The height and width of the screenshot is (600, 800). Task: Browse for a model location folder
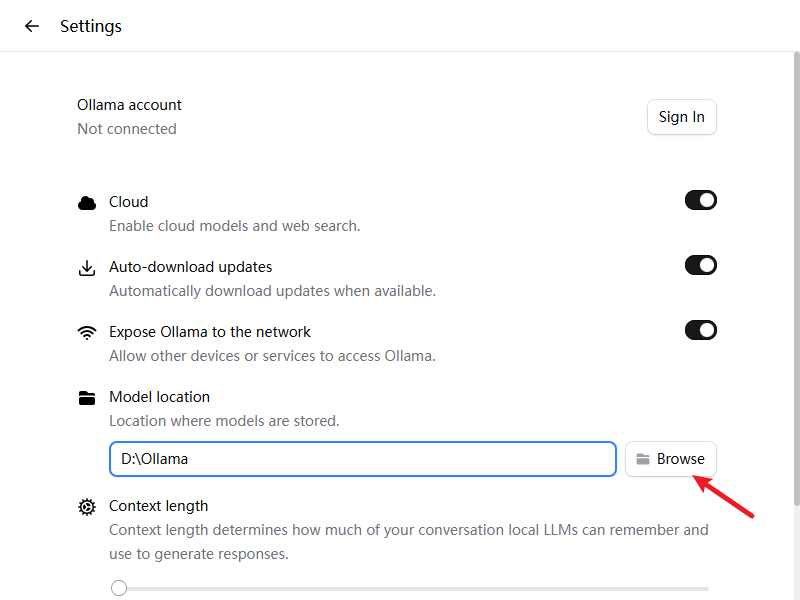[671, 459]
